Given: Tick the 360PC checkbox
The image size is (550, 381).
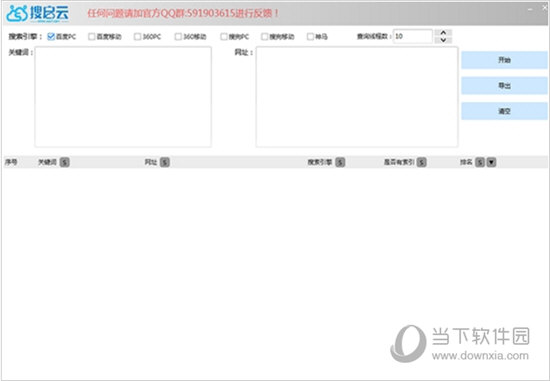Looking at the screenshot, I should pyautogui.click(x=138, y=36).
